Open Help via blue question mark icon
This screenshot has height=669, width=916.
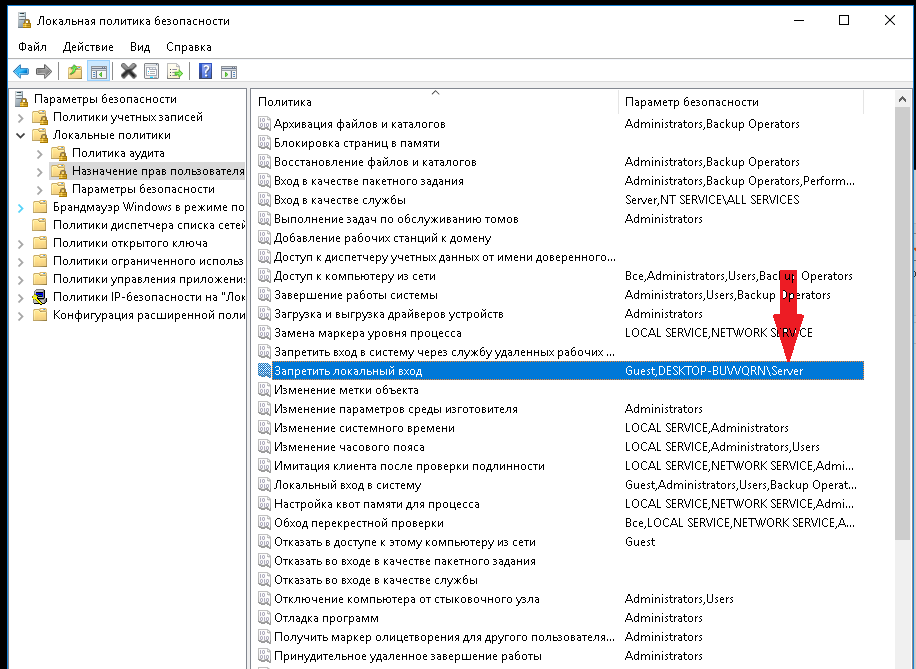205,71
